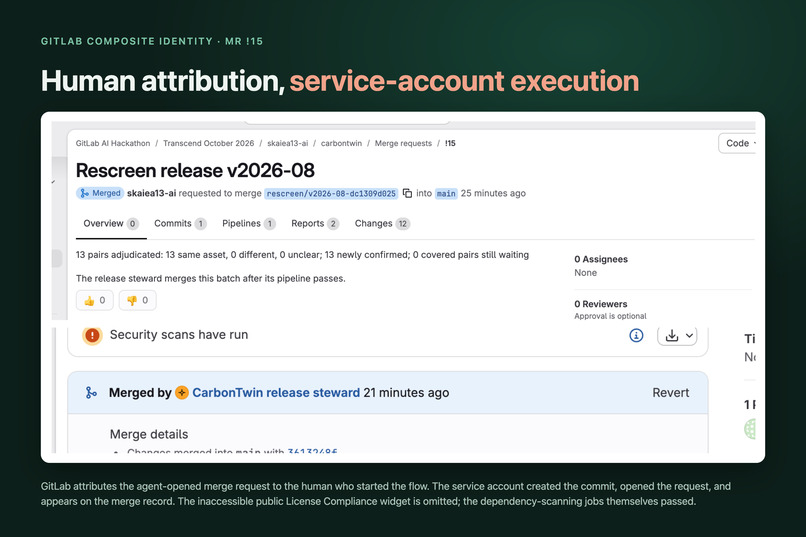Click the release steward merges description line
This screenshot has width=806, height=537.
point(211,279)
